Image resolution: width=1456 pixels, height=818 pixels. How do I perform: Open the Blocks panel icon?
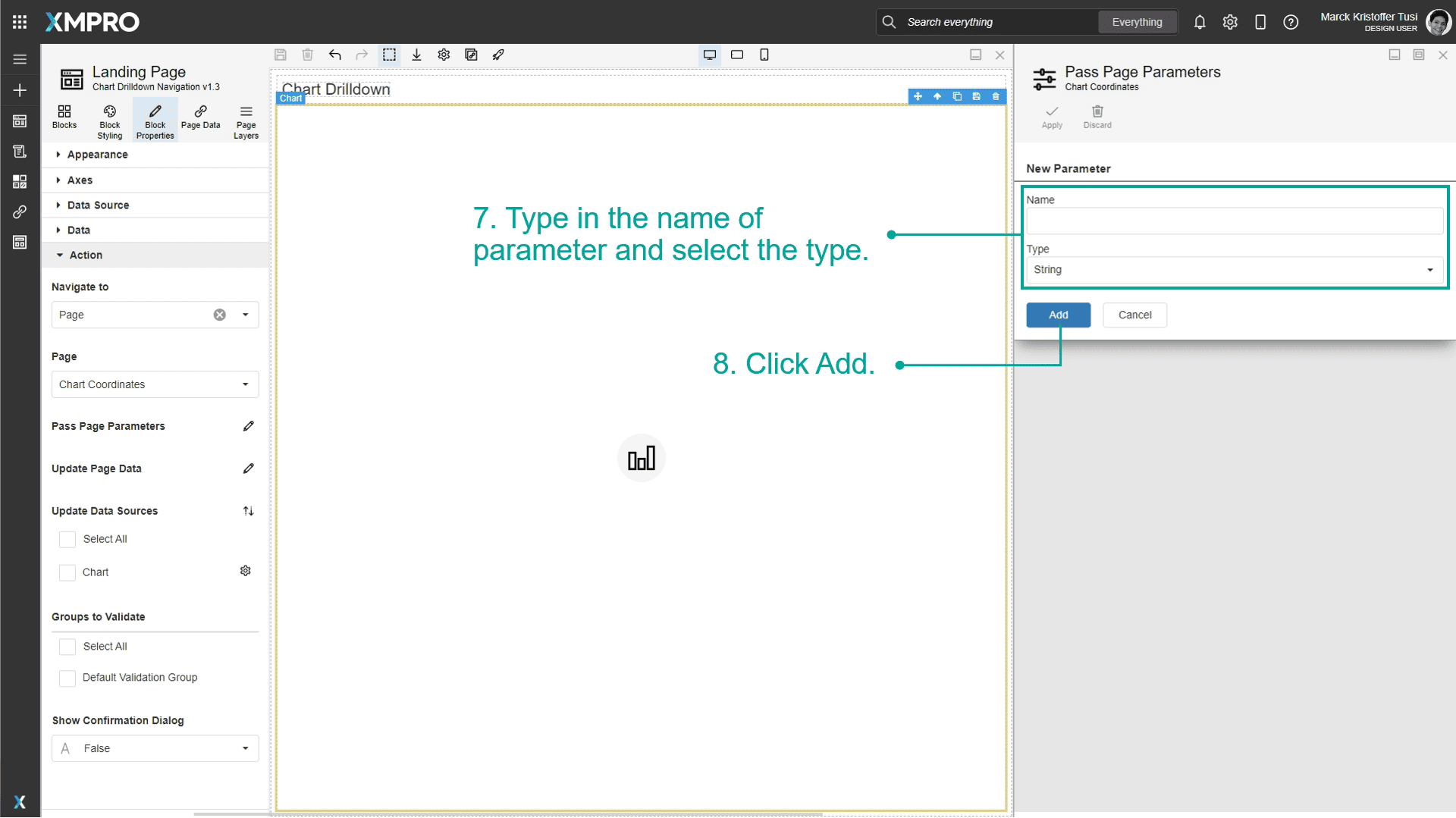tap(64, 118)
